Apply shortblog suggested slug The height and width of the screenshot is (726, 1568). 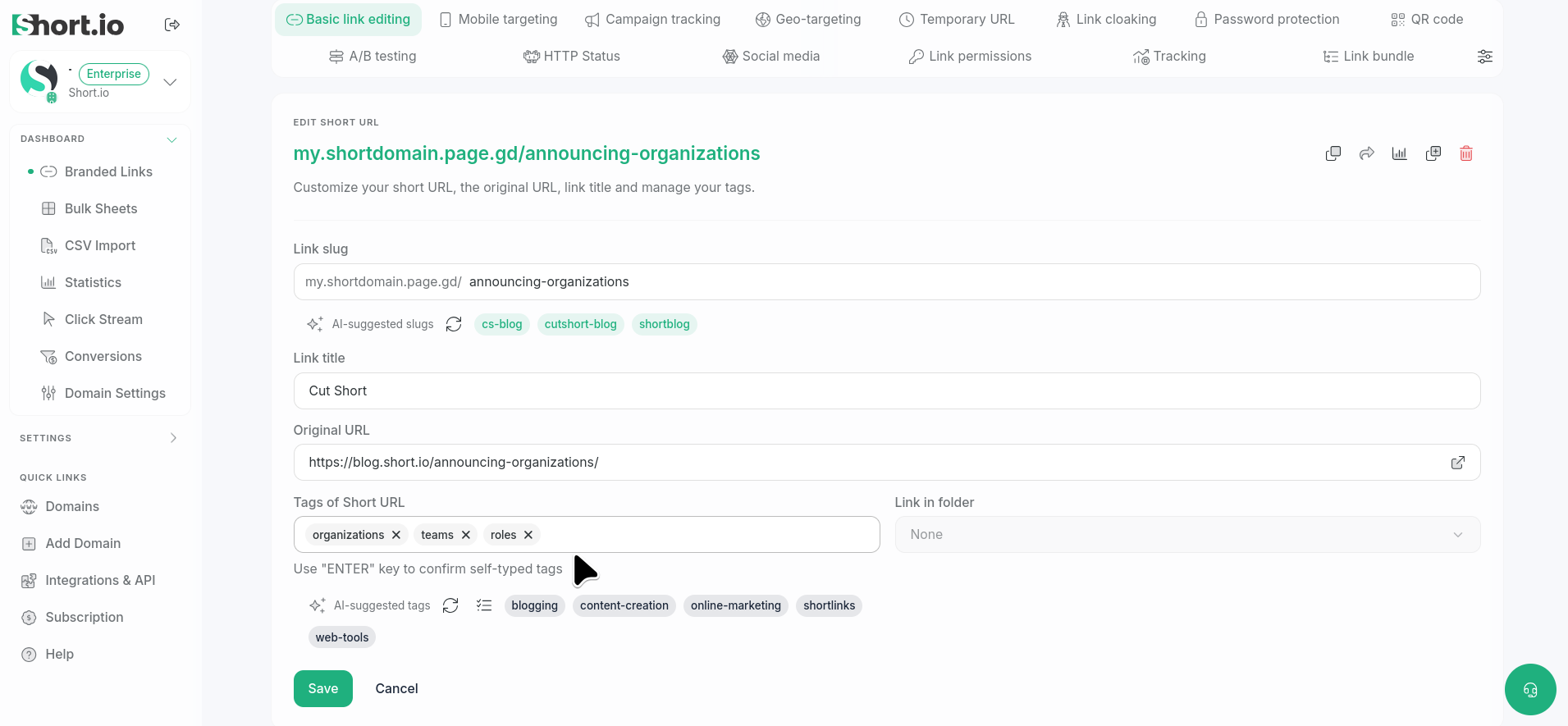coord(665,324)
